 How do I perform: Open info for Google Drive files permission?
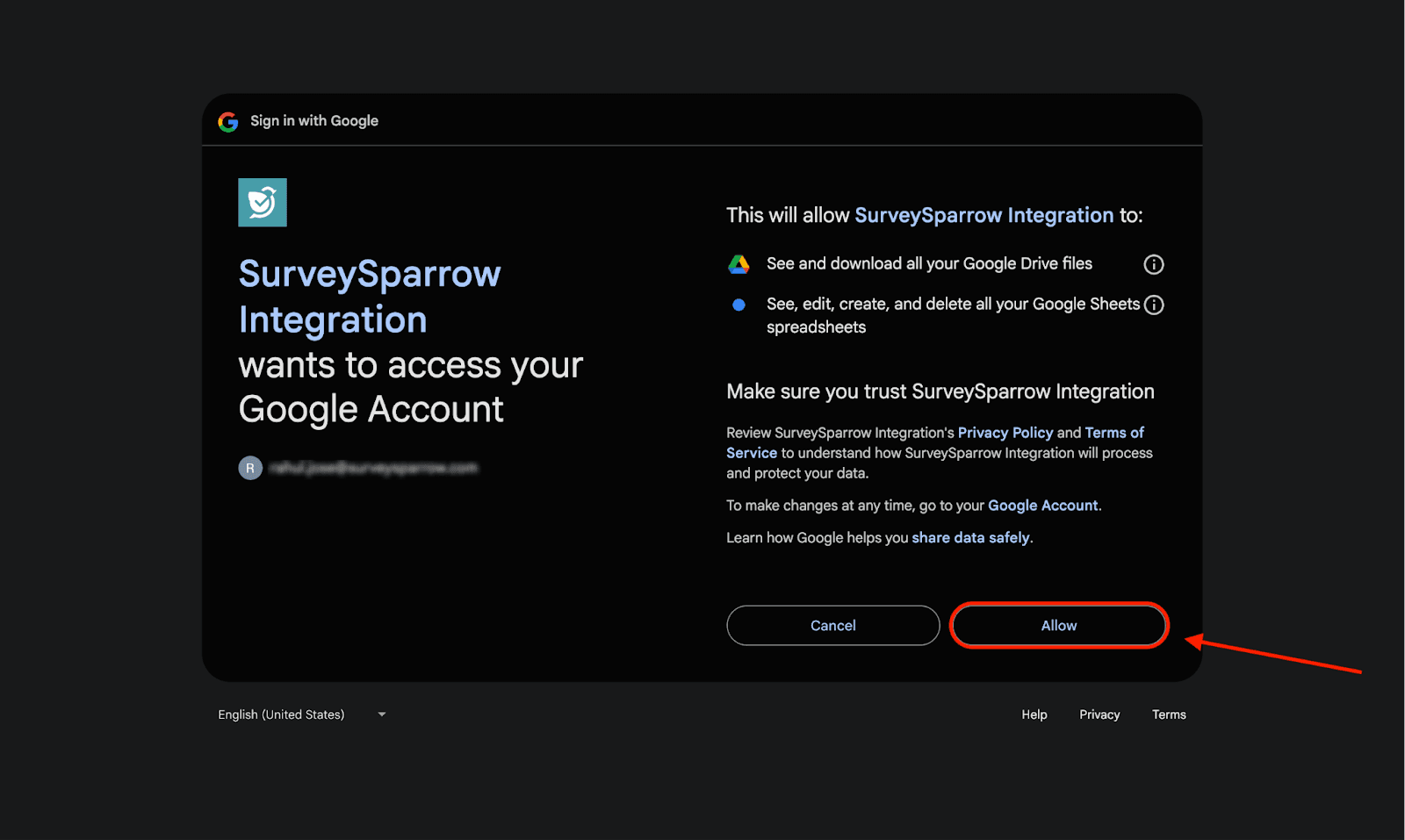click(x=1153, y=264)
